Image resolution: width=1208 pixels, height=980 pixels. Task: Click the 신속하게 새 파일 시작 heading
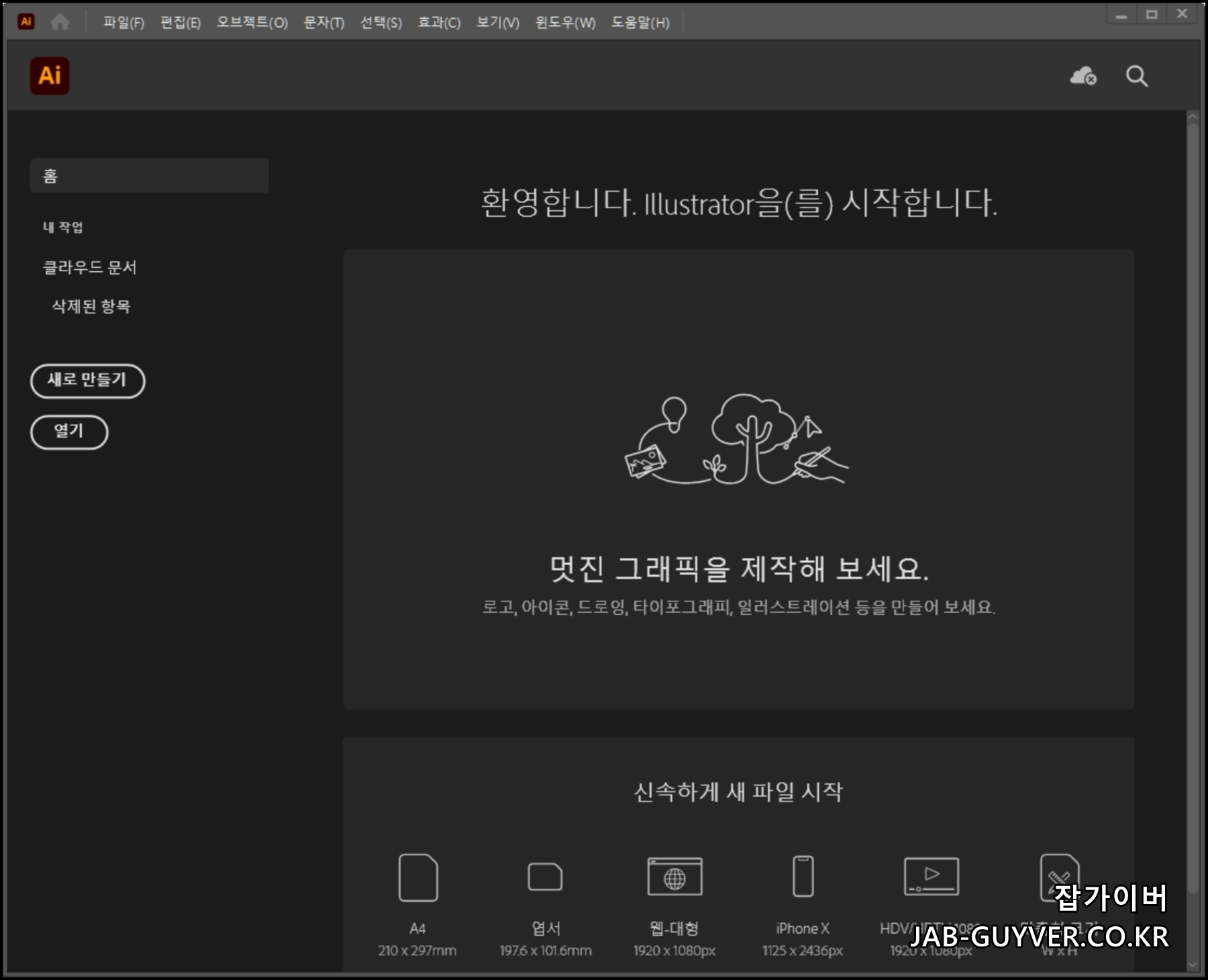(x=738, y=792)
